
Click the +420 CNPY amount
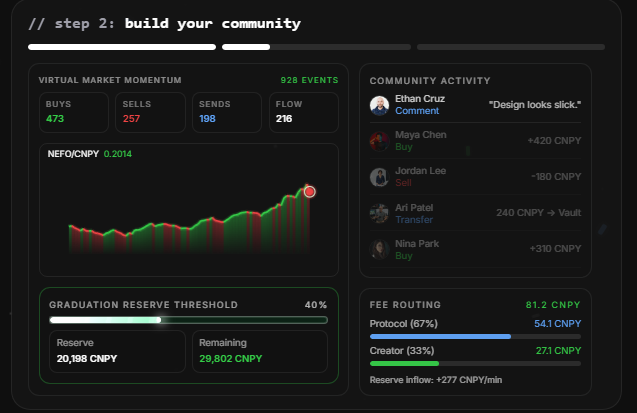point(554,141)
